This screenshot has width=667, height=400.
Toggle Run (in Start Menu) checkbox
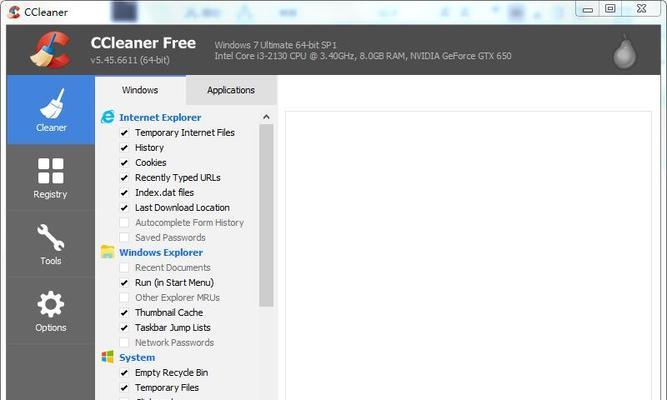pyautogui.click(x=124, y=283)
